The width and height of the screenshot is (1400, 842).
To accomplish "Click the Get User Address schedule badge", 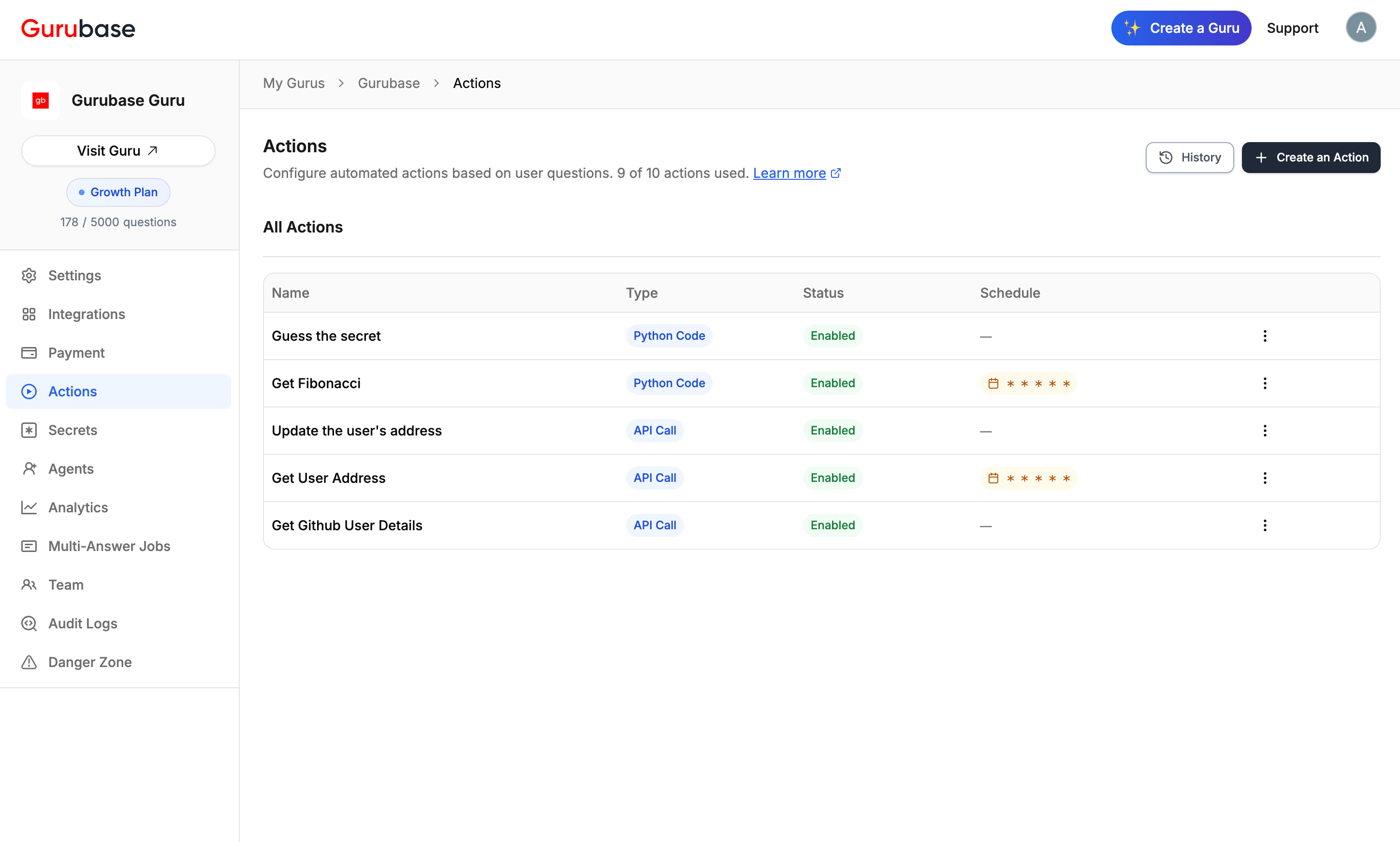I will 1028,479.
